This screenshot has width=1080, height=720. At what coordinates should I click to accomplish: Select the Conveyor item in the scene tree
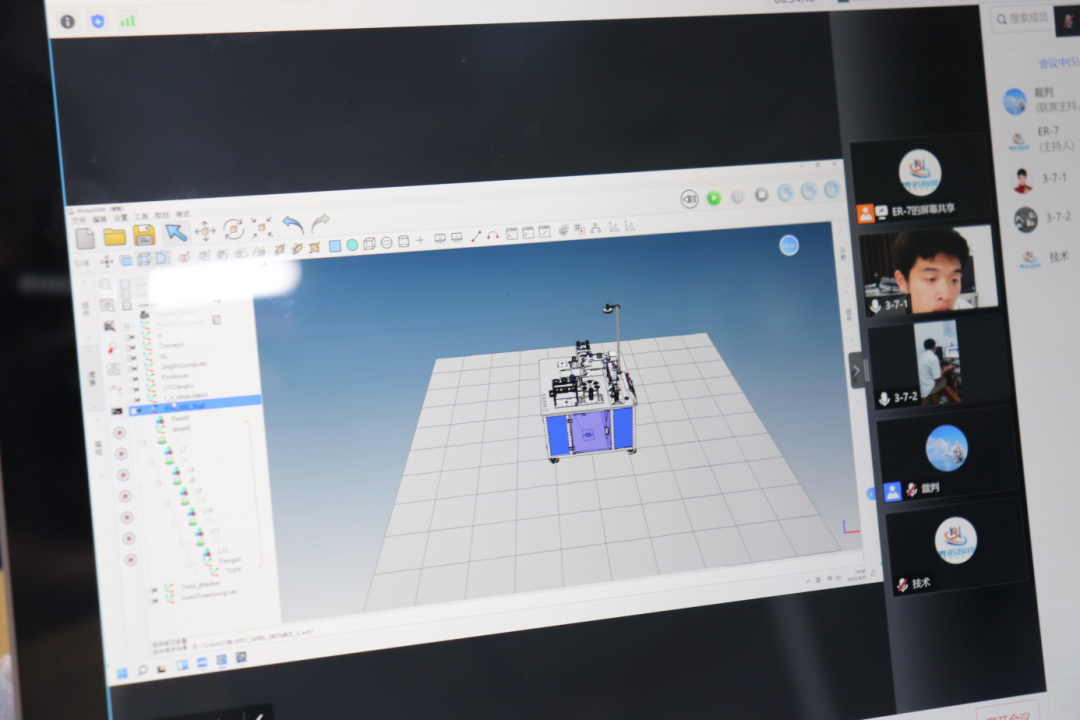click(x=172, y=345)
